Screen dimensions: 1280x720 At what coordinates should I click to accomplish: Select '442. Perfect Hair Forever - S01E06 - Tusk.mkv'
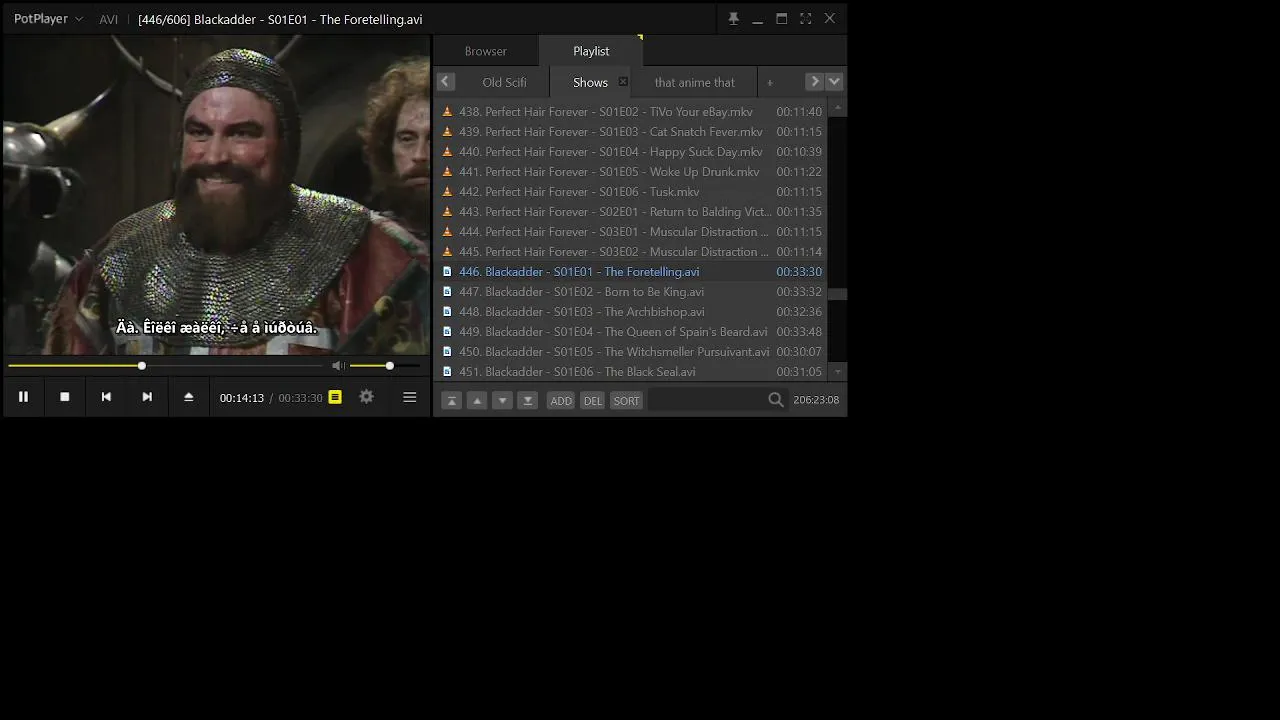(x=631, y=192)
